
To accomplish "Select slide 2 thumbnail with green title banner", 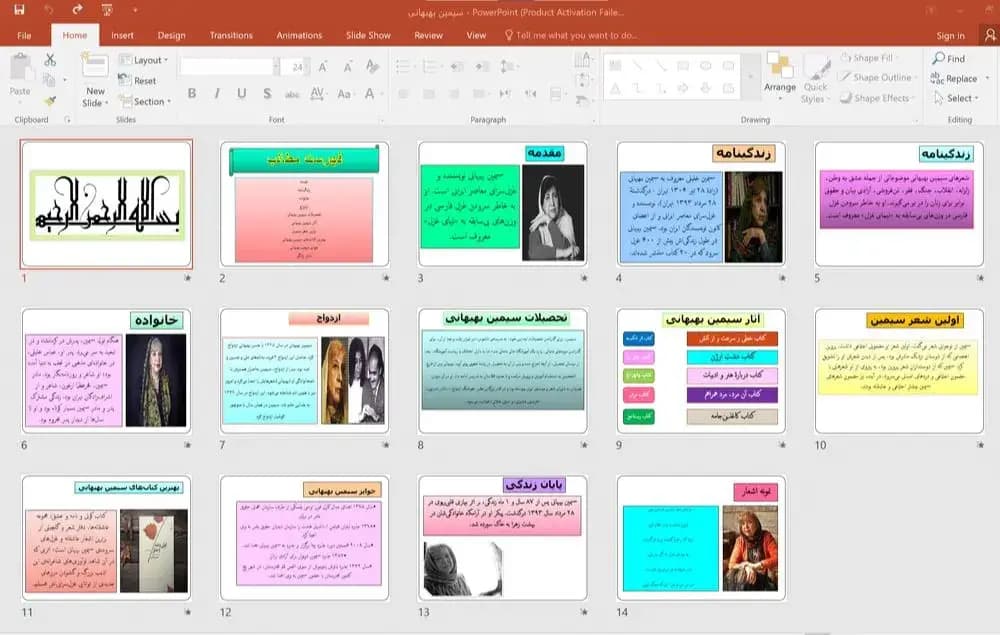I will tap(304, 203).
